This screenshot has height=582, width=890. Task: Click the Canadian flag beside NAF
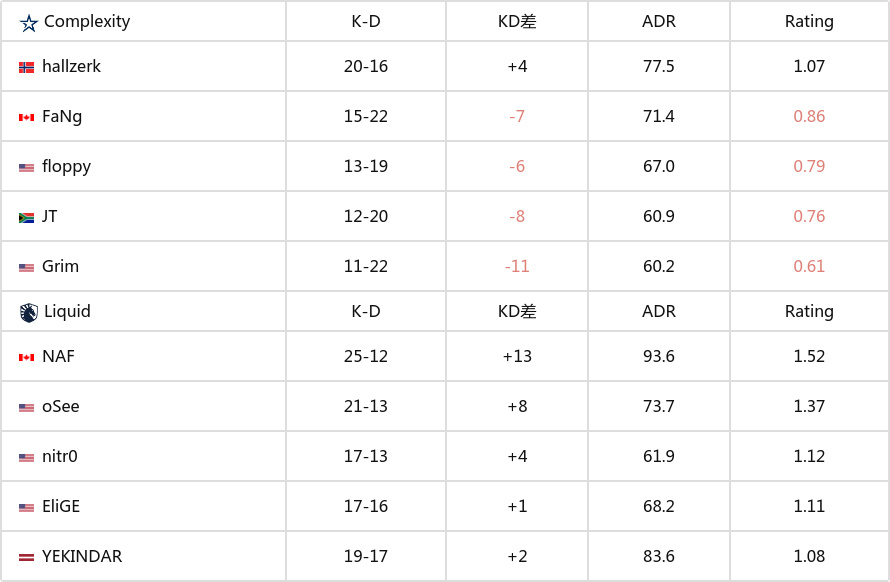(x=26, y=357)
